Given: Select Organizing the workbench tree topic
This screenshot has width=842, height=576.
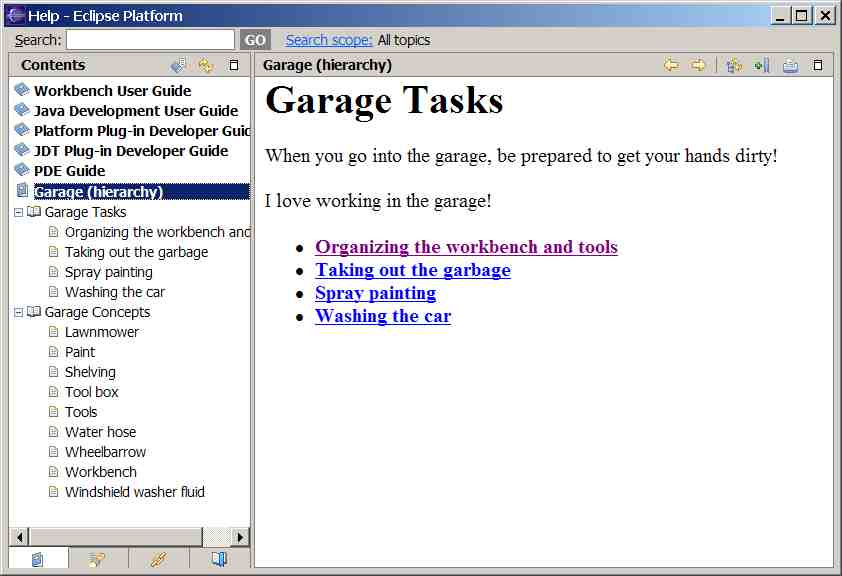Looking at the screenshot, I should (x=157, y=232).
